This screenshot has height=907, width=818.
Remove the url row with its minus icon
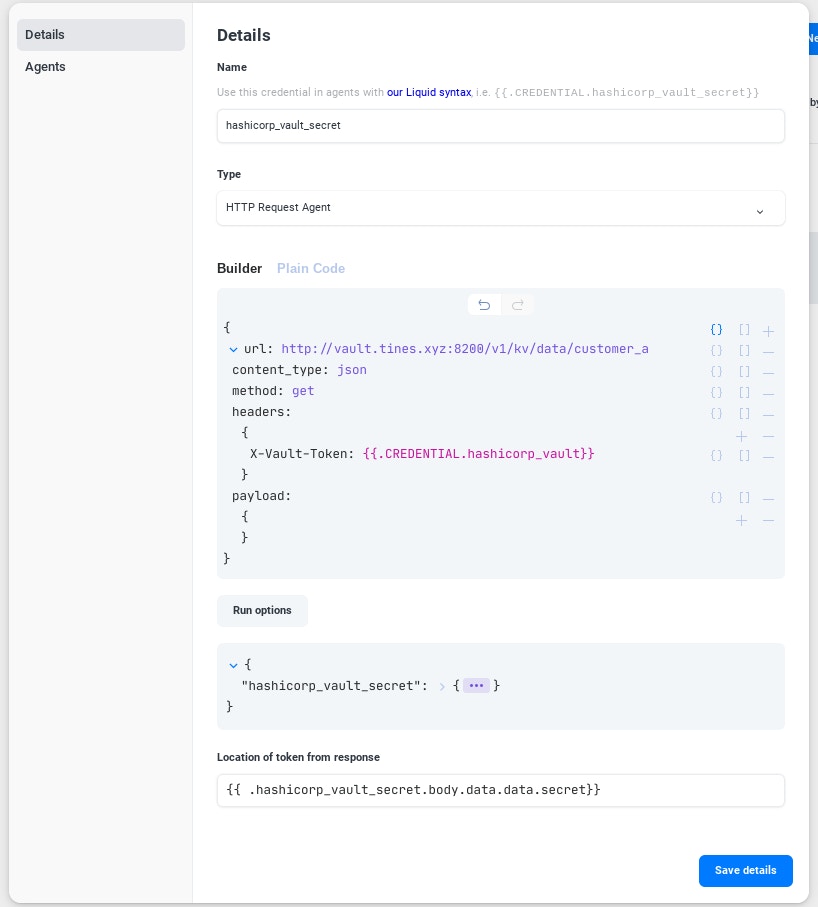(768, 351)
